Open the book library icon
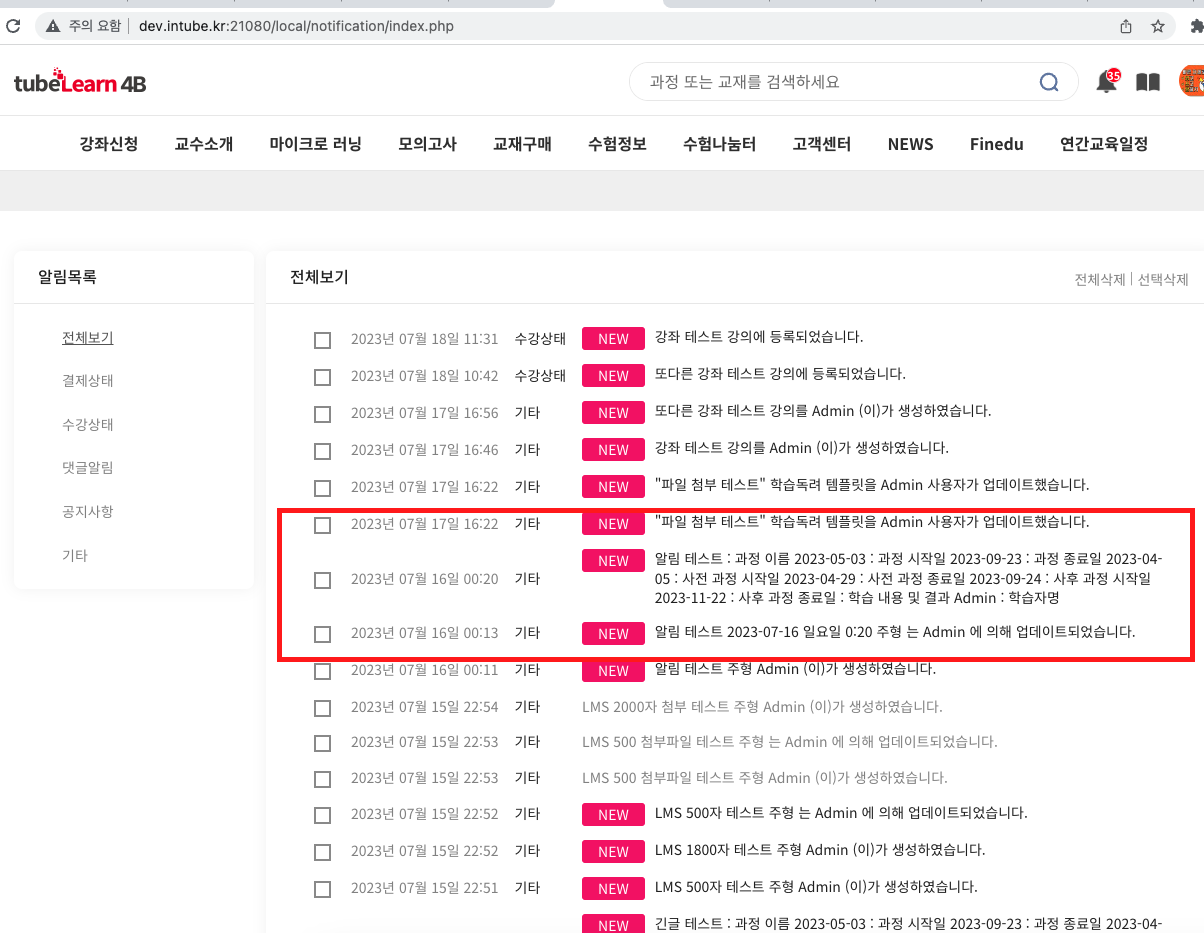 coord(1148,82)
